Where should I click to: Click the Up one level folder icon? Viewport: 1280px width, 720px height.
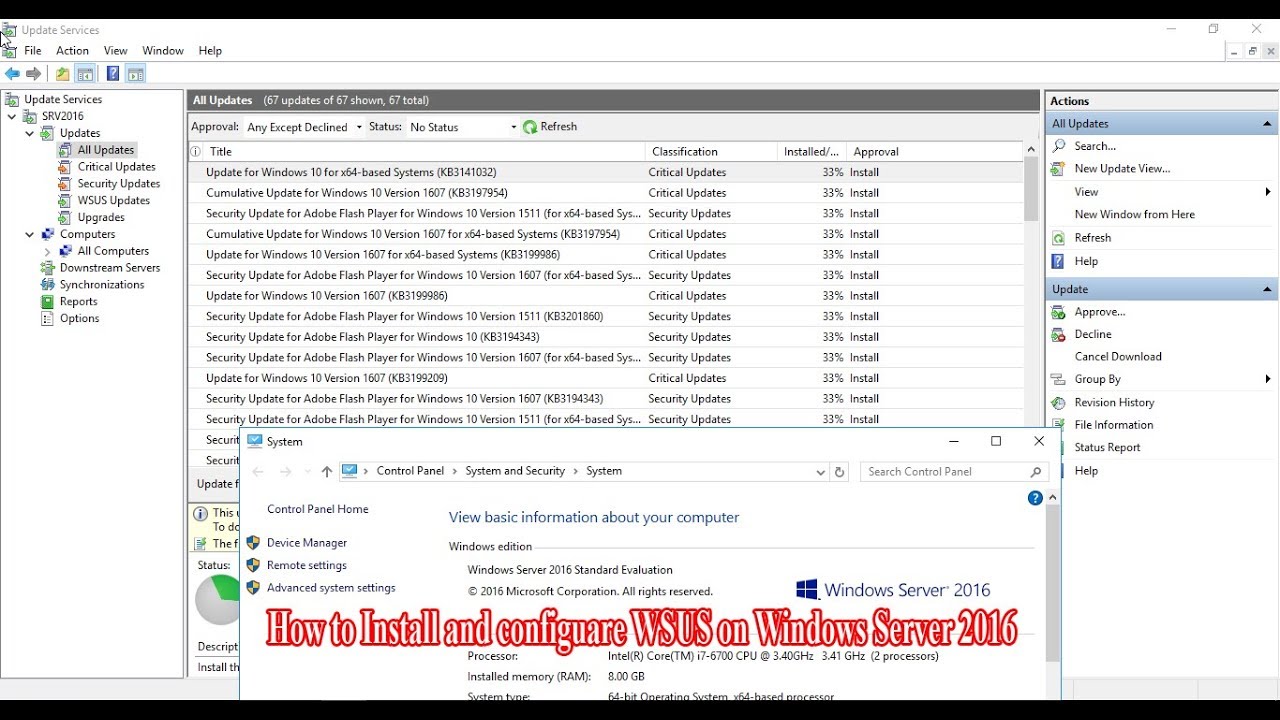click(63, 74)
